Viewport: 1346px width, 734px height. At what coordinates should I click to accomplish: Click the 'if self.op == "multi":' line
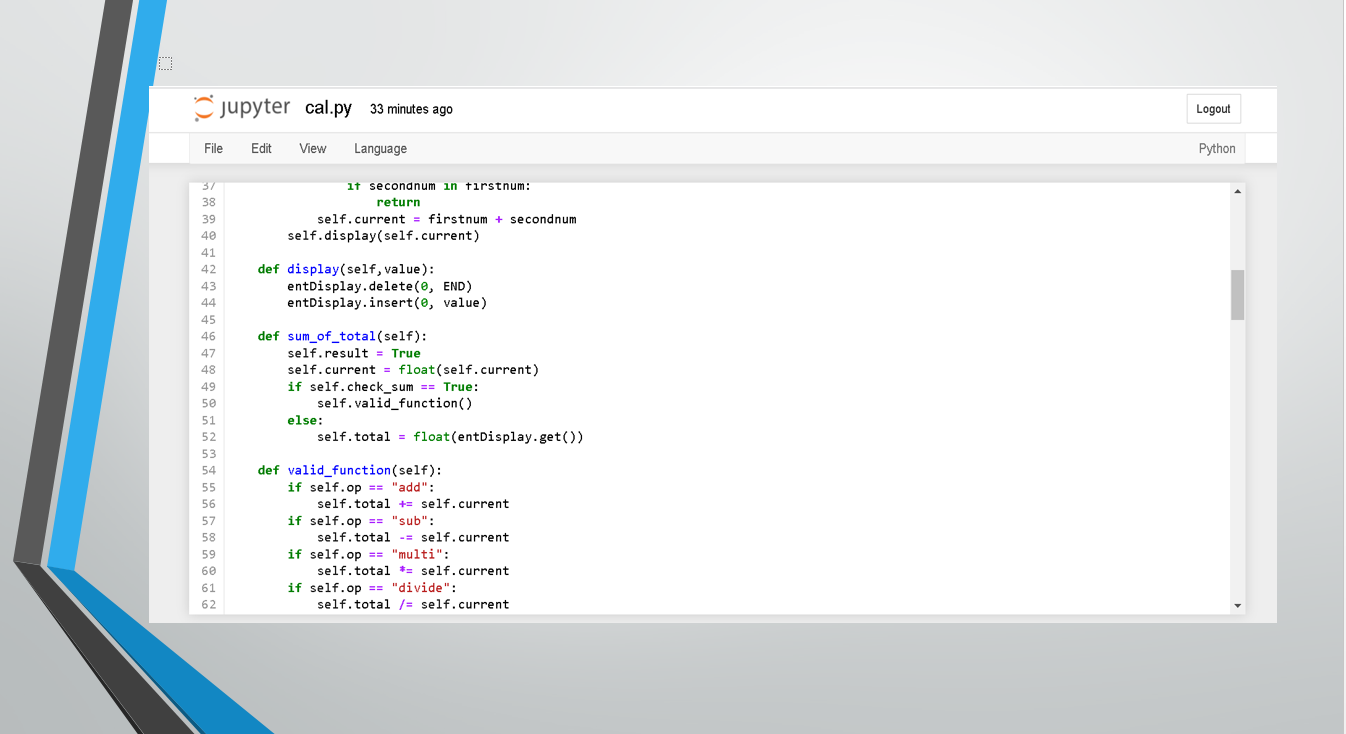click(369, 554)
